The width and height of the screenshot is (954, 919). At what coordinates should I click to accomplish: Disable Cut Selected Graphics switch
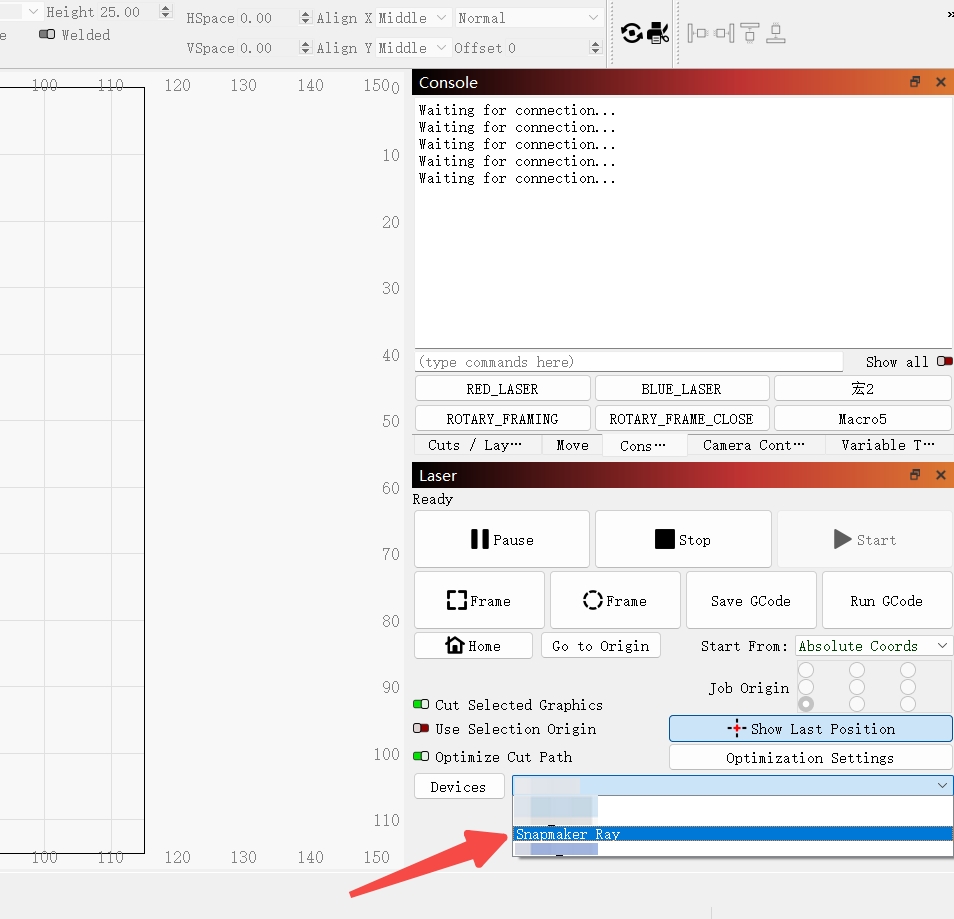[421, 704]
